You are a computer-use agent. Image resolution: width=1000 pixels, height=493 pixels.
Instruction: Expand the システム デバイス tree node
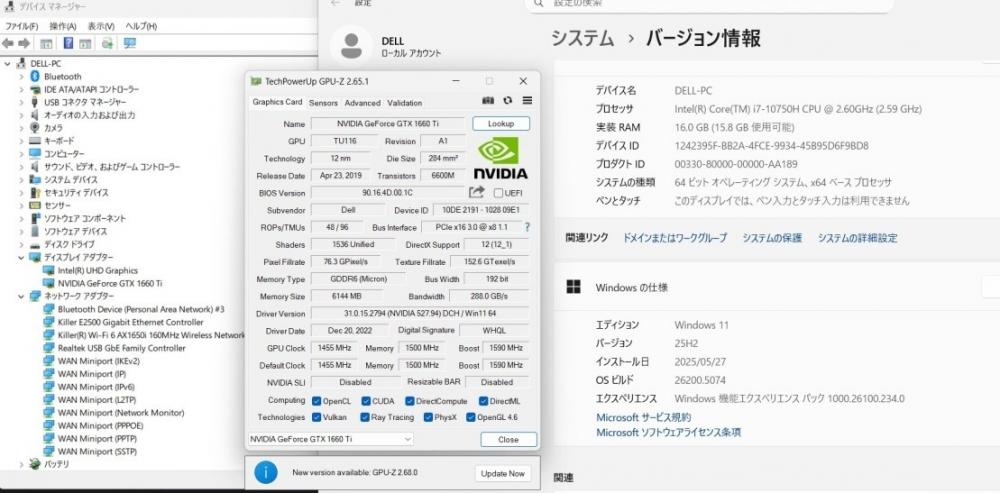pyautogui.click(x=21, y=180)
